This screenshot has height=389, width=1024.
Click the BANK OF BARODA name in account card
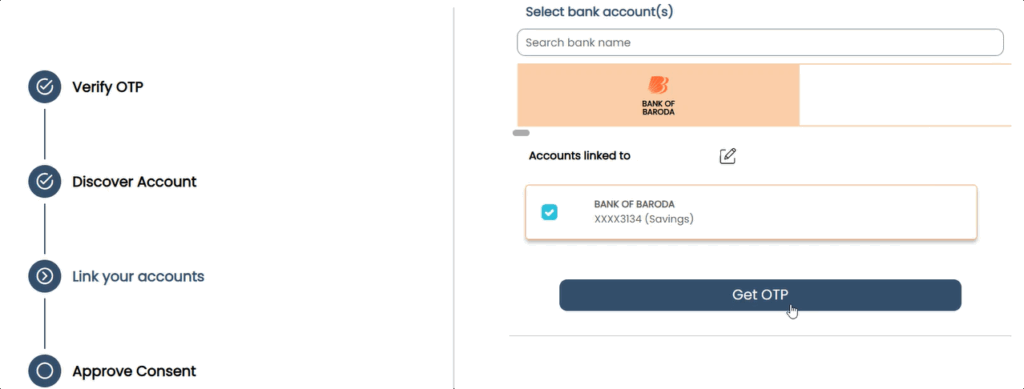[x=634, y=204]
